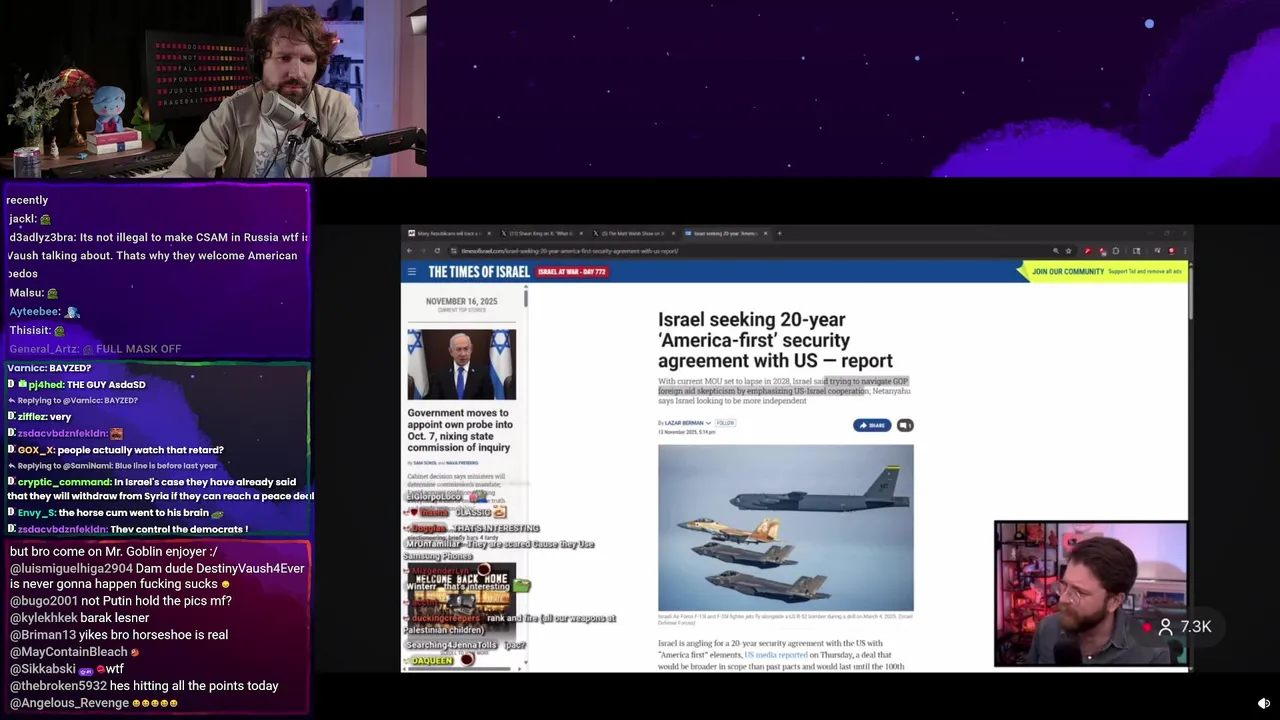
Task: Click the 'November 16, 2025' date text
Action: point(461,301)
